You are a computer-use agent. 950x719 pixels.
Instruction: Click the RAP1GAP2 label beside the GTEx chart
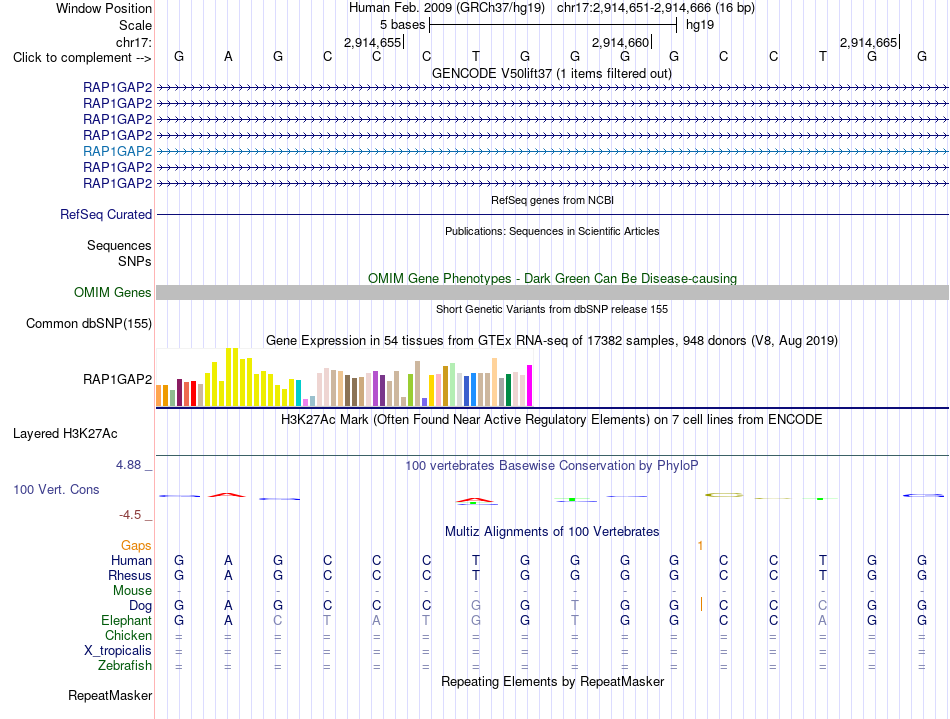click(118, 379)
